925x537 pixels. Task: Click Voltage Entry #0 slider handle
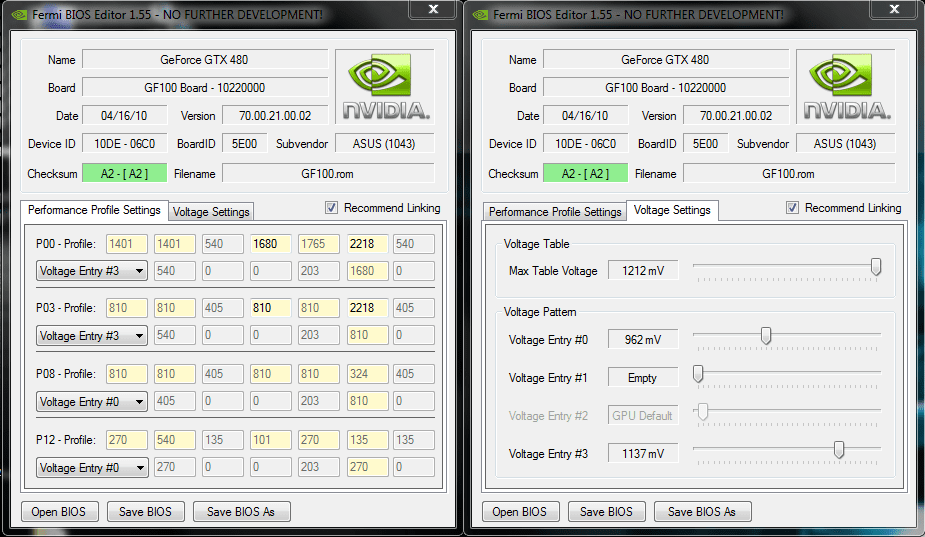(766, 336)
